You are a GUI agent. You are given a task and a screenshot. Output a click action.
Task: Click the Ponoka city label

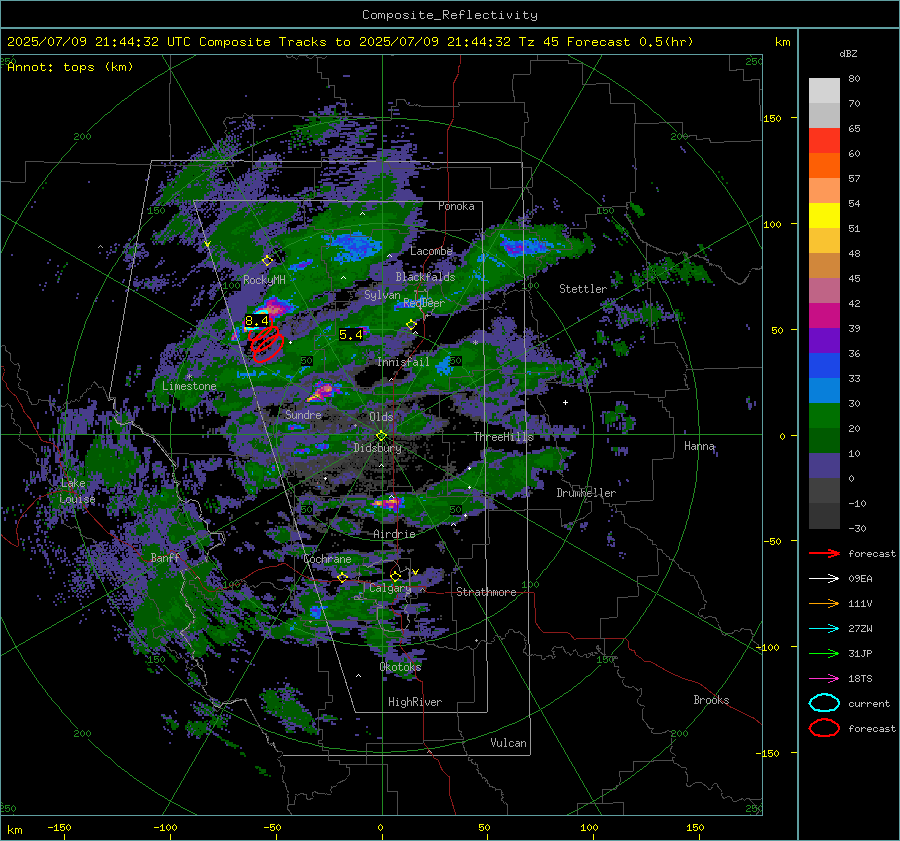pyautogui.click(x=456, y=206)
